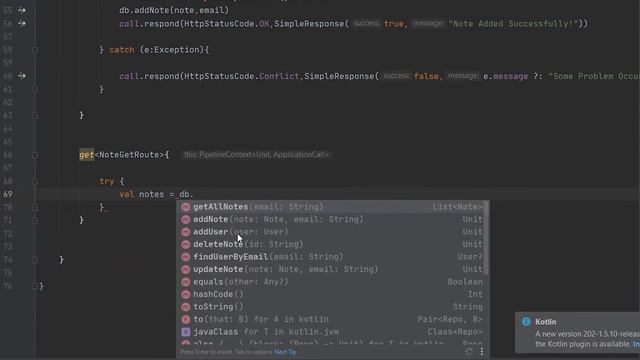640x360 pixels.
Task: Click the function icon beside 'to(that: B)' suggestion
Action: pos(186,319)
